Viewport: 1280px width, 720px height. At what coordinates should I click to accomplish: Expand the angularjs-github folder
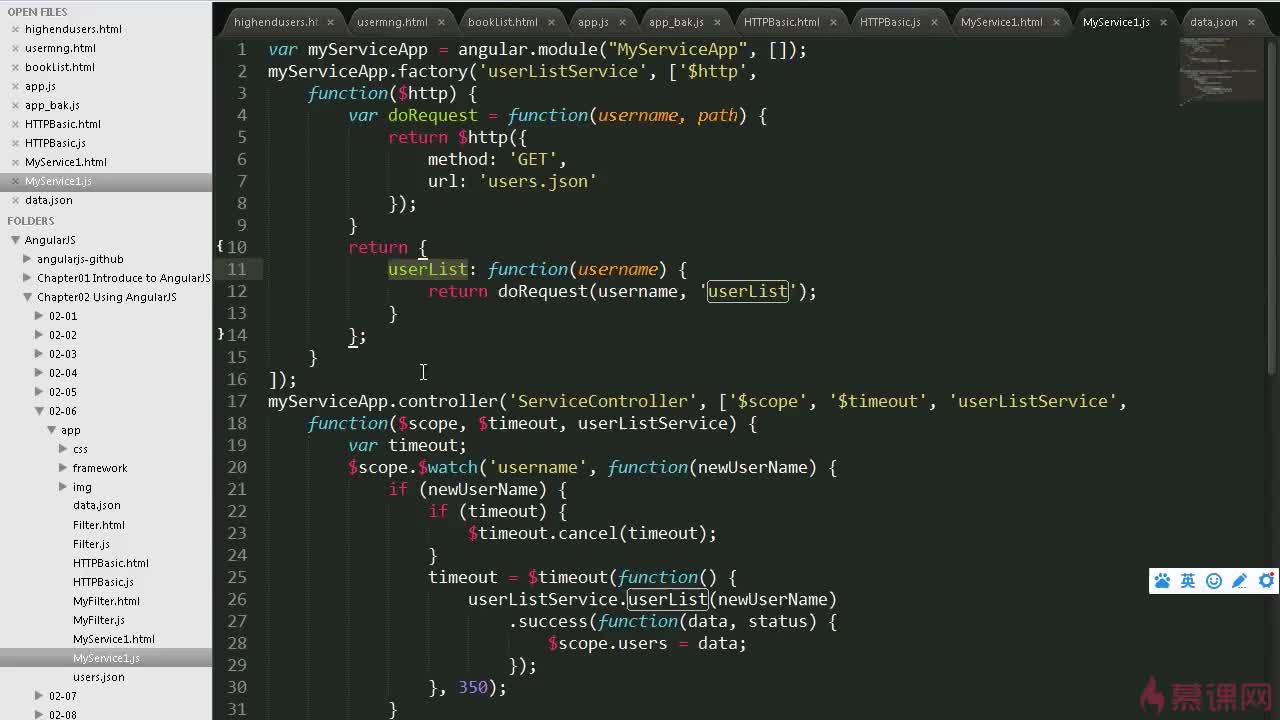click(28, 259)
